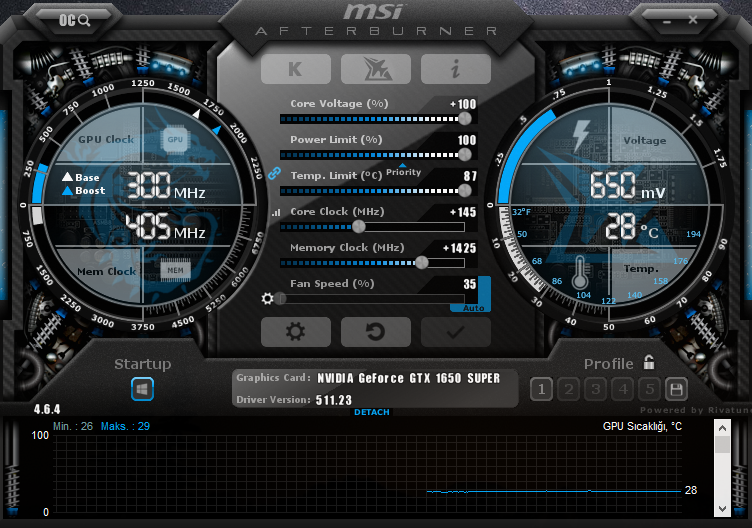This screenshot has height=528, width=752.
Task: Click graph scrollbar up arrow
Action: click(722, 428)
